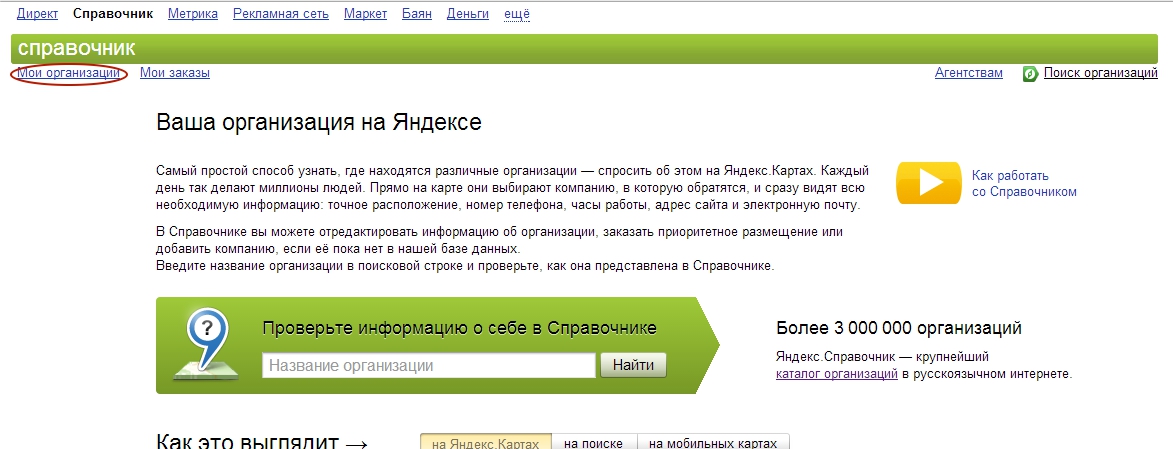The width and height of the screenshot is (1173, 449).
Task: Click the Ваша организация на Яндексе heading
Action: (x=319, y=123)
